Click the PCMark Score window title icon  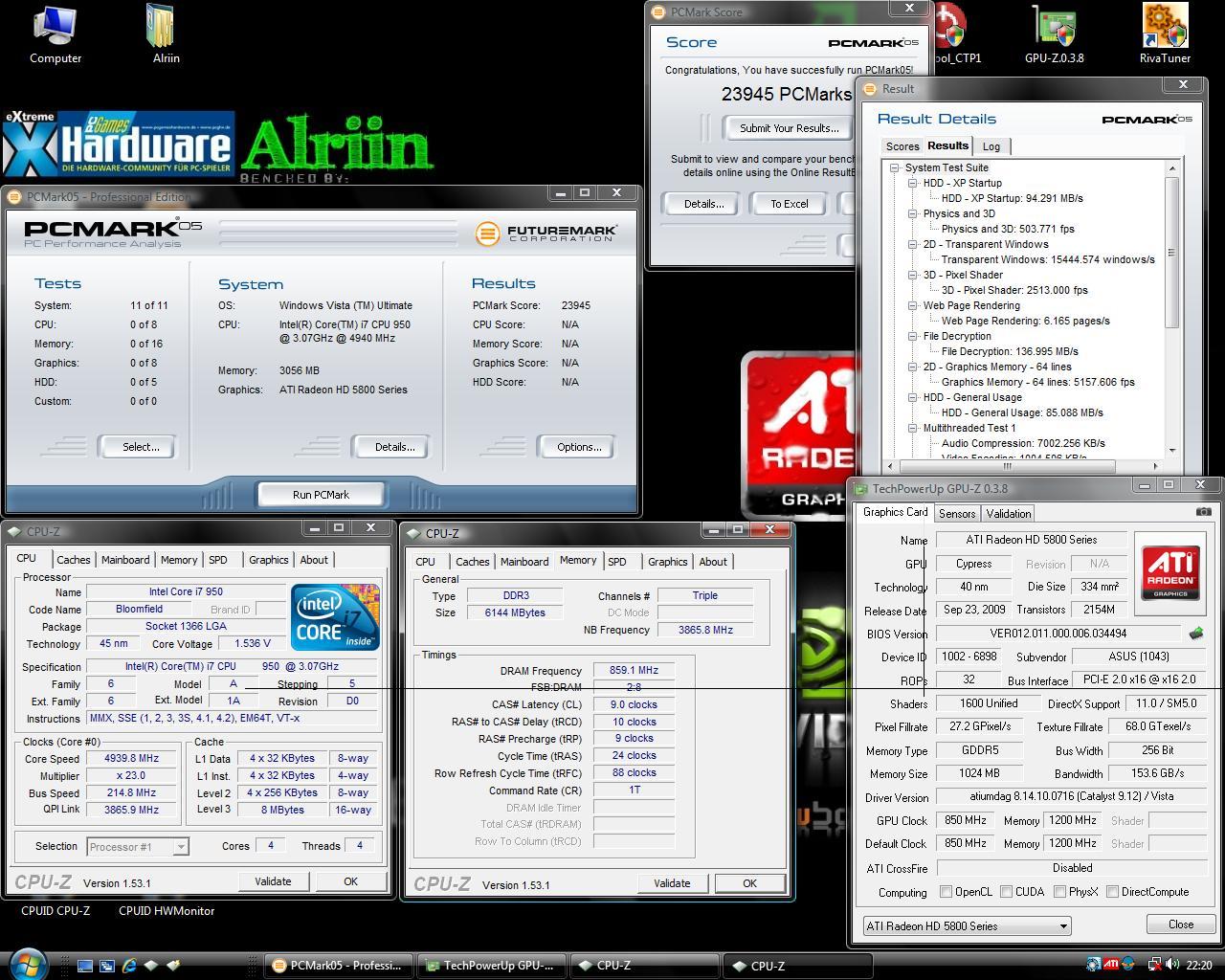pyautogui.click(x=657, y=12)
